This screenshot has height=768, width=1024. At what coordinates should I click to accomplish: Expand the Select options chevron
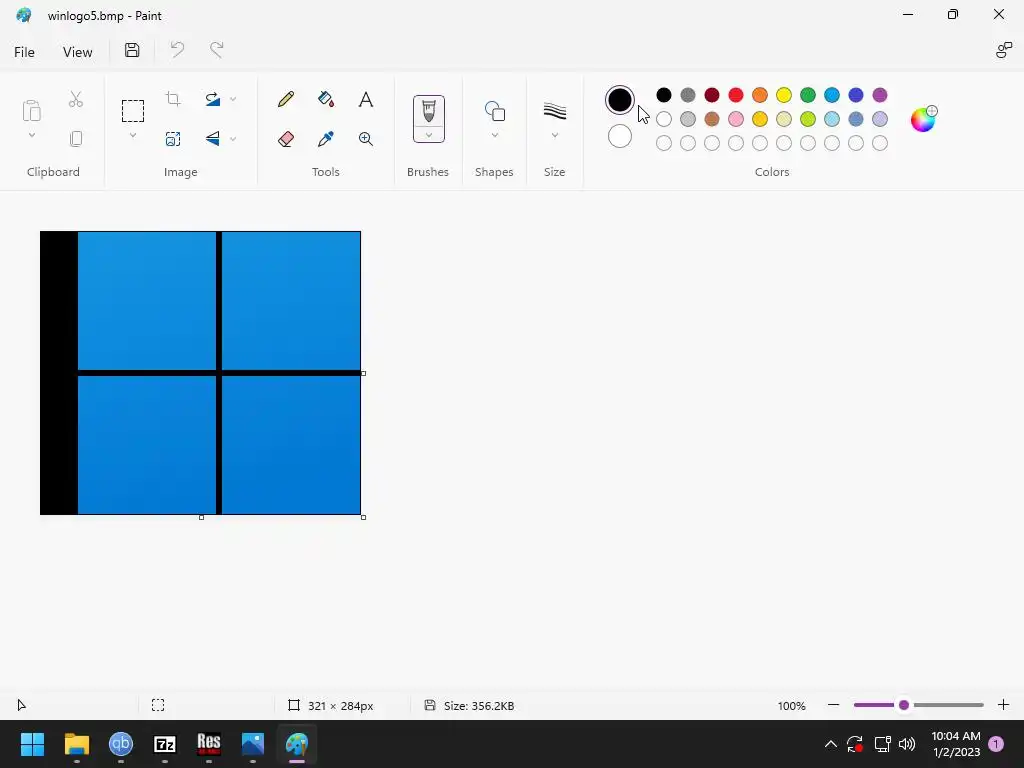133,135
